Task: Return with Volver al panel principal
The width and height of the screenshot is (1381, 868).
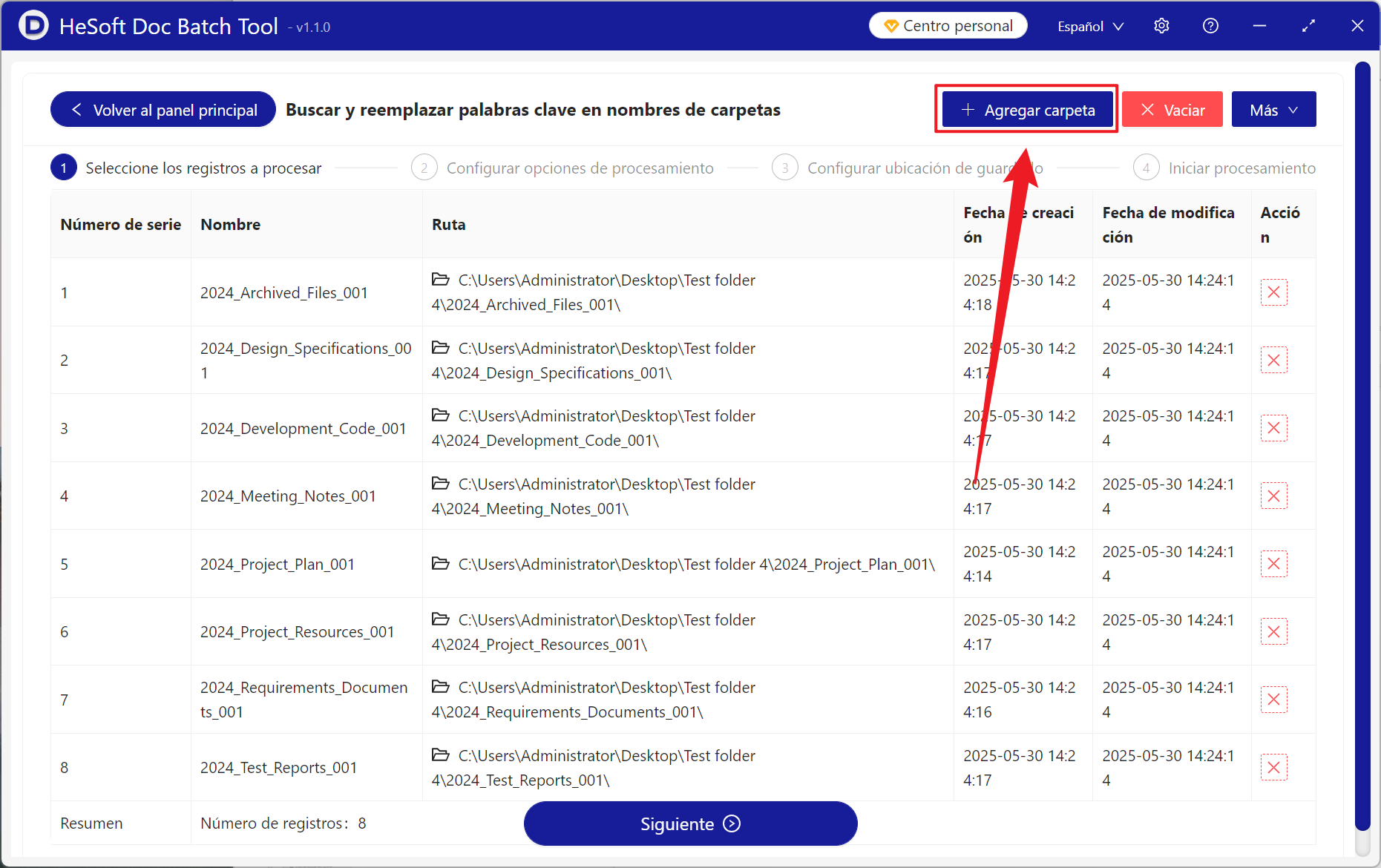Action: [x=163, y=110]
